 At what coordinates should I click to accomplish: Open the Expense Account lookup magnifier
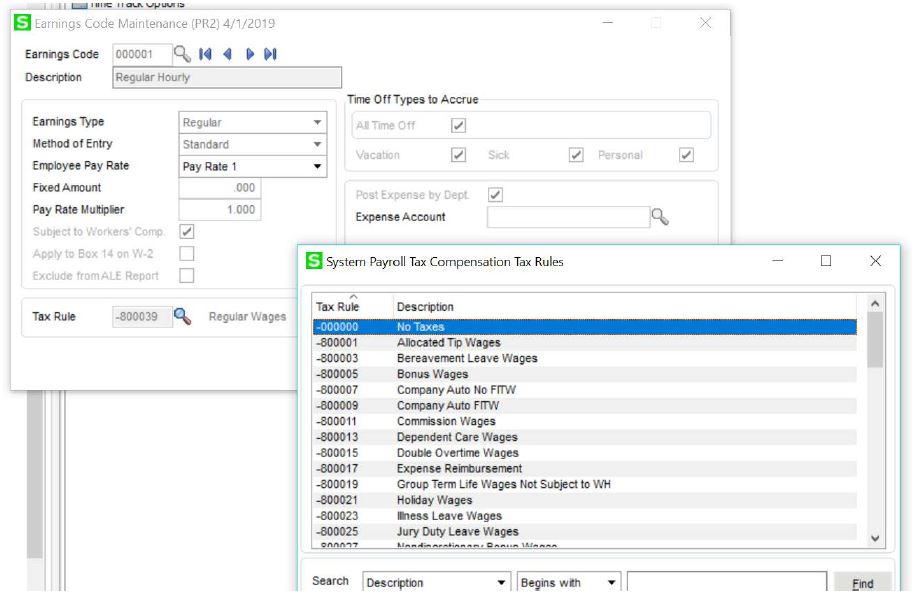click(x=660, y=217)
